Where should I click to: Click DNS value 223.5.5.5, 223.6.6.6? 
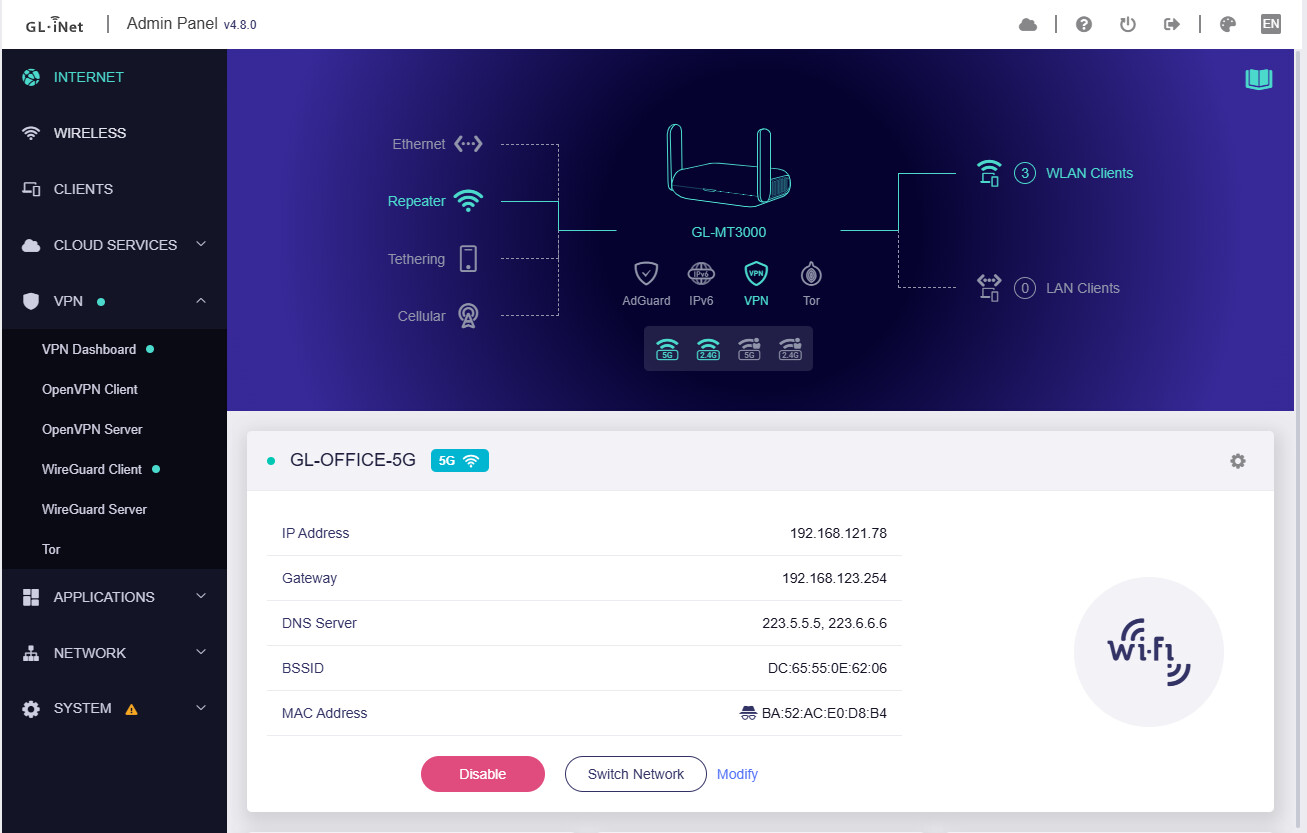pos(824,623)
